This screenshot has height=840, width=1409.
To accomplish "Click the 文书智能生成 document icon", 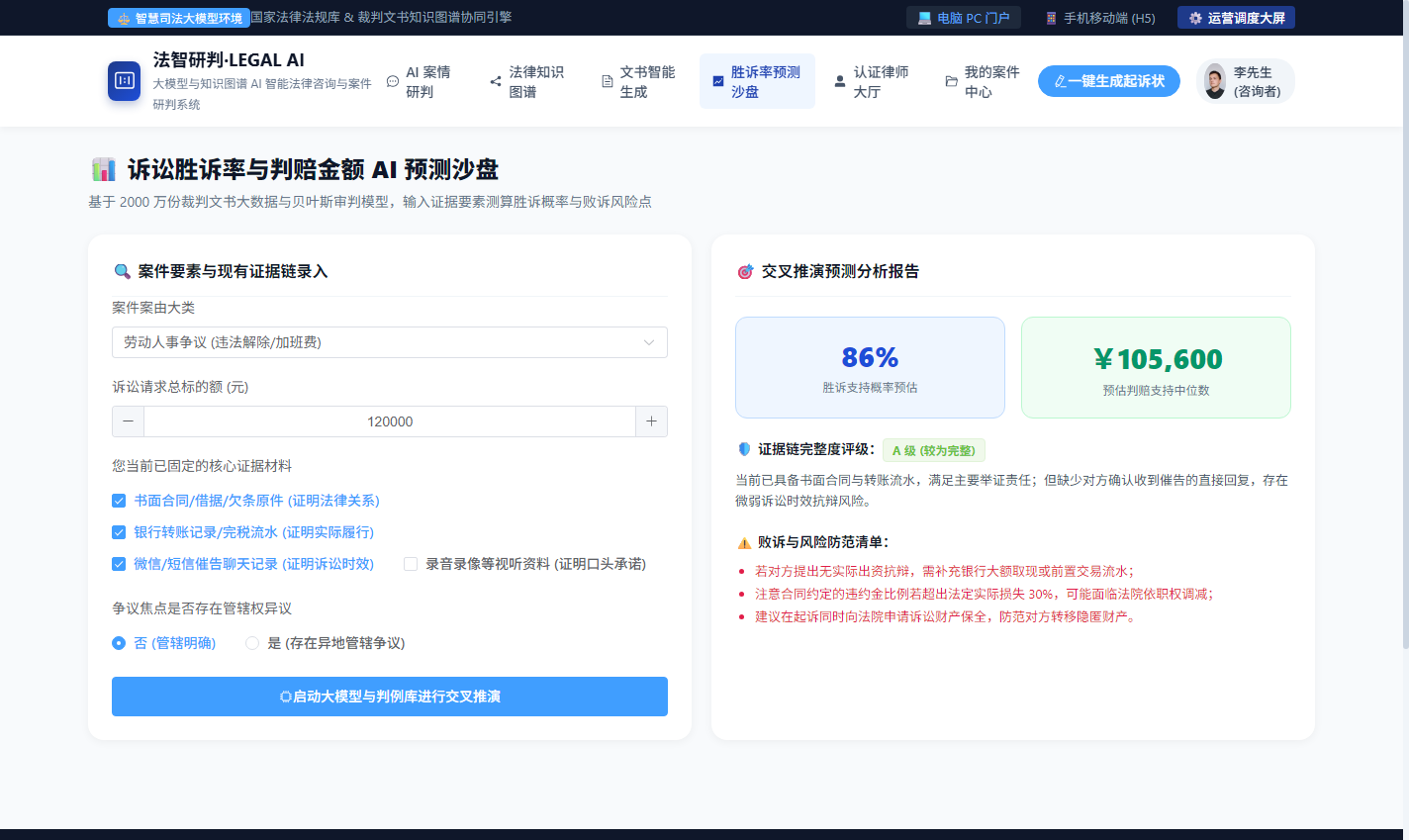I will pyautogui.click(x=608, y=81).
